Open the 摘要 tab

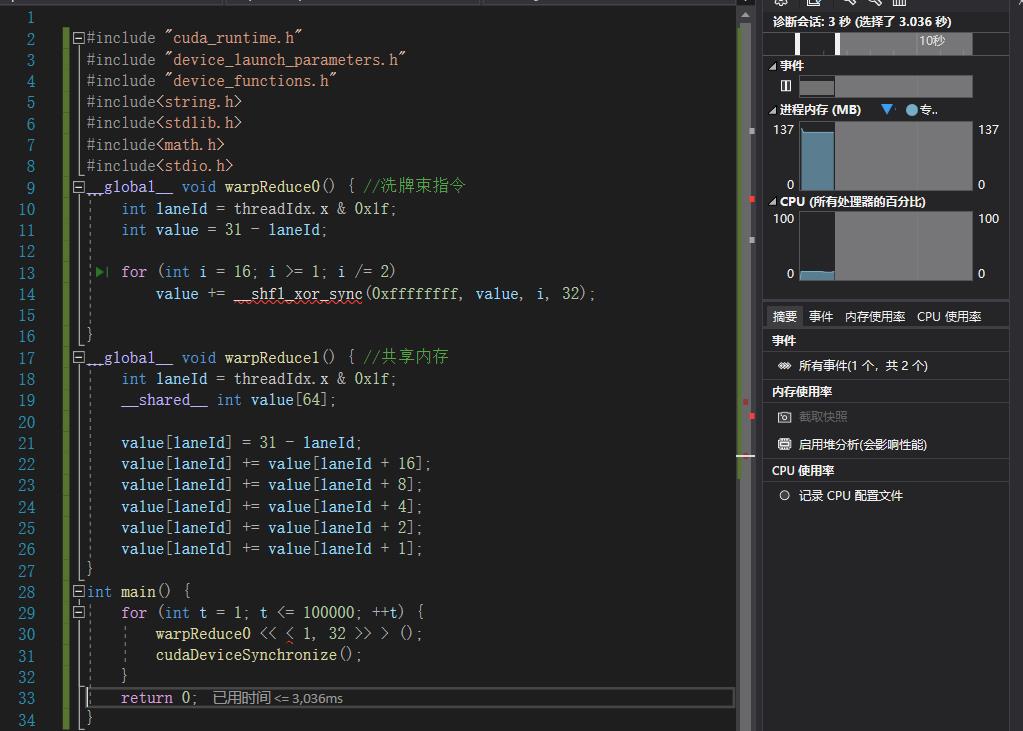pos(784,317)
